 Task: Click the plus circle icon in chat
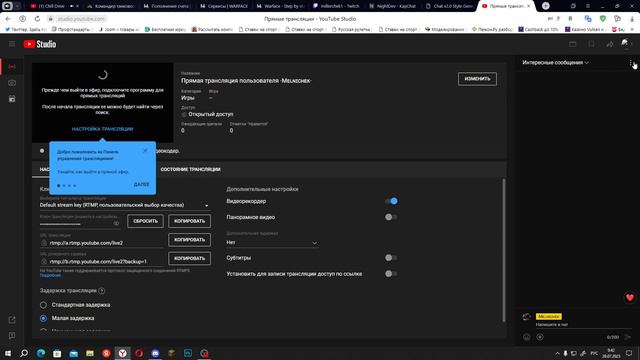[540, 337]
